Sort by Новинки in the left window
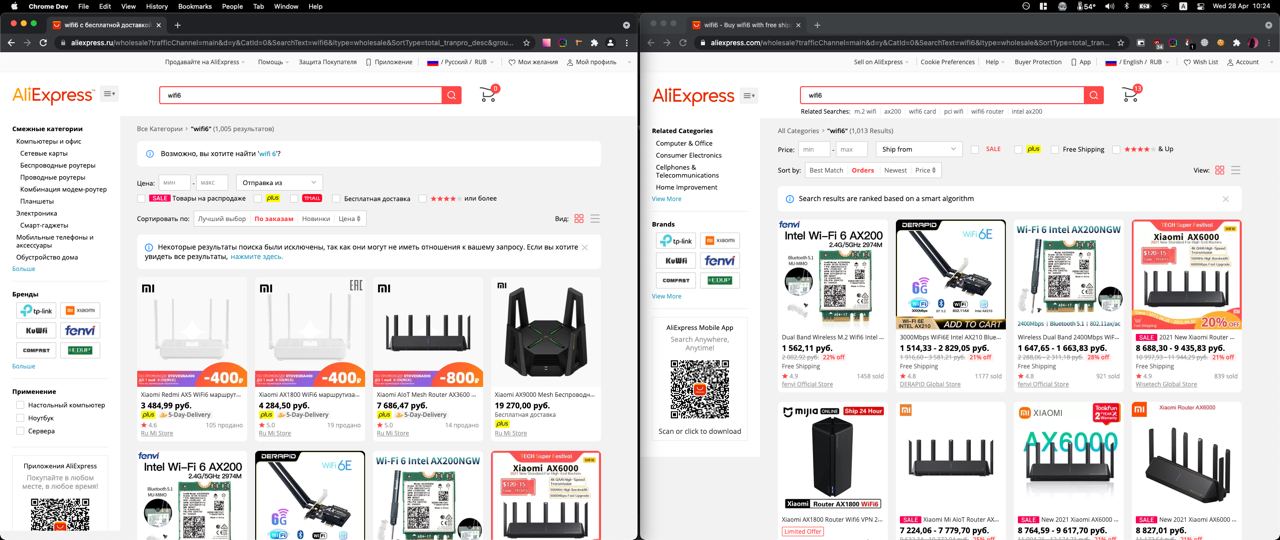This screenshot has height=540, width=1280. [316, 218]
